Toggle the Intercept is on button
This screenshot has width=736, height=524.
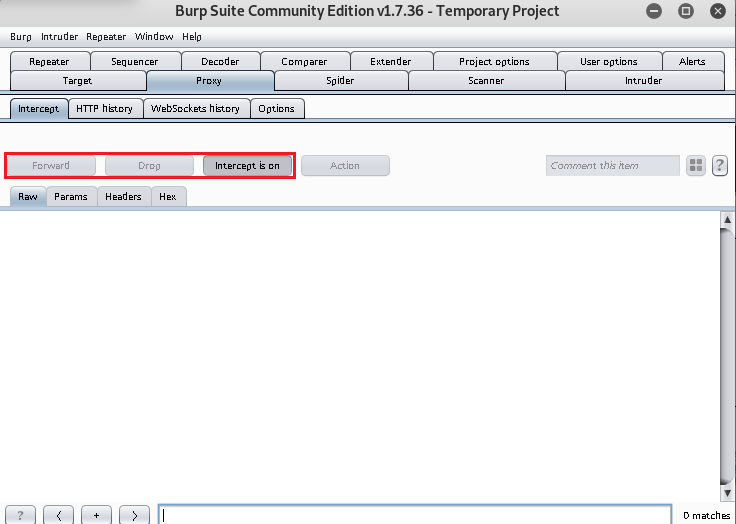click(x=247, y=166)
